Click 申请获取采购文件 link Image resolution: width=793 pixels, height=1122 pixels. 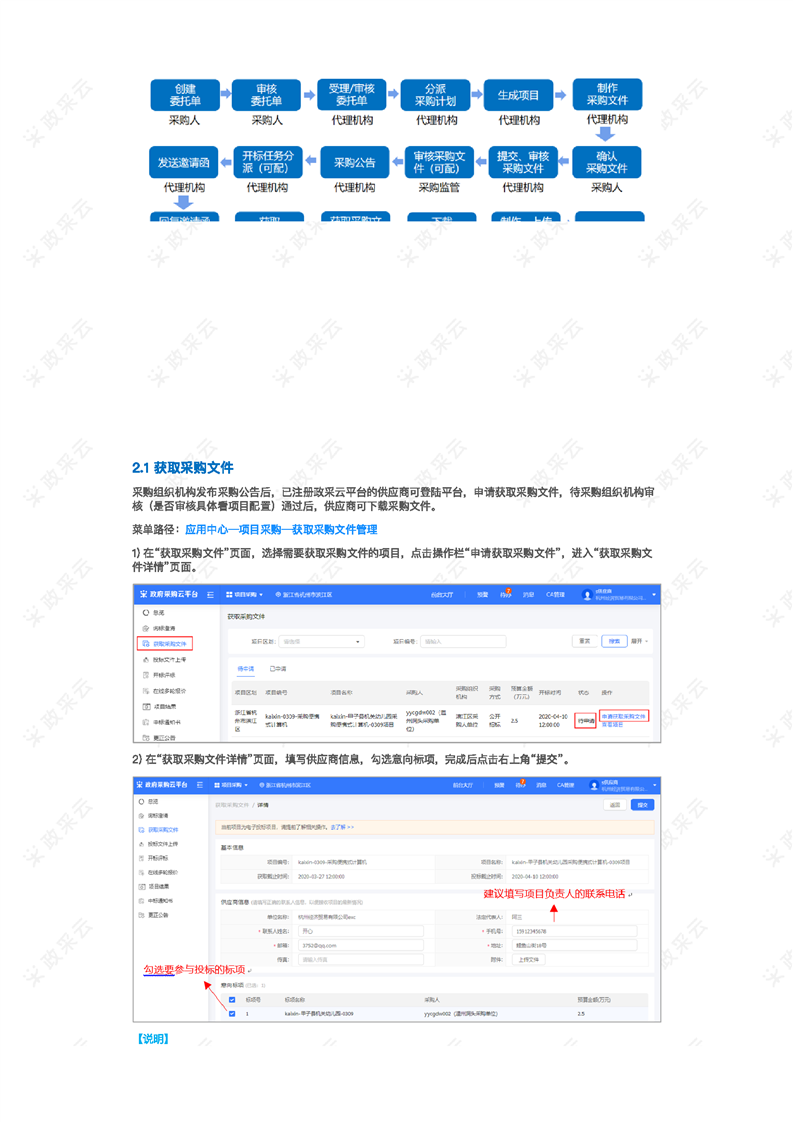(x=624, y=716)
